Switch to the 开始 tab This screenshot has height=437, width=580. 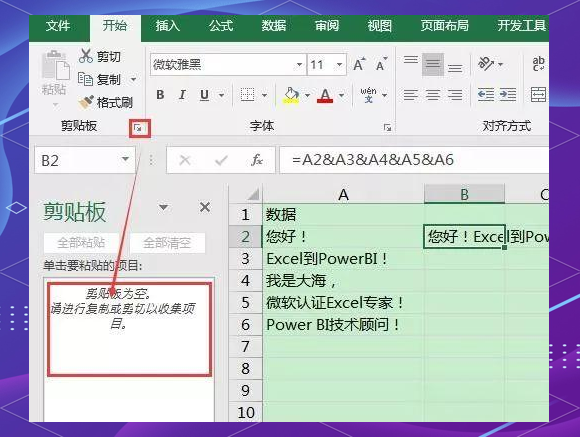(x=115, y=26)
